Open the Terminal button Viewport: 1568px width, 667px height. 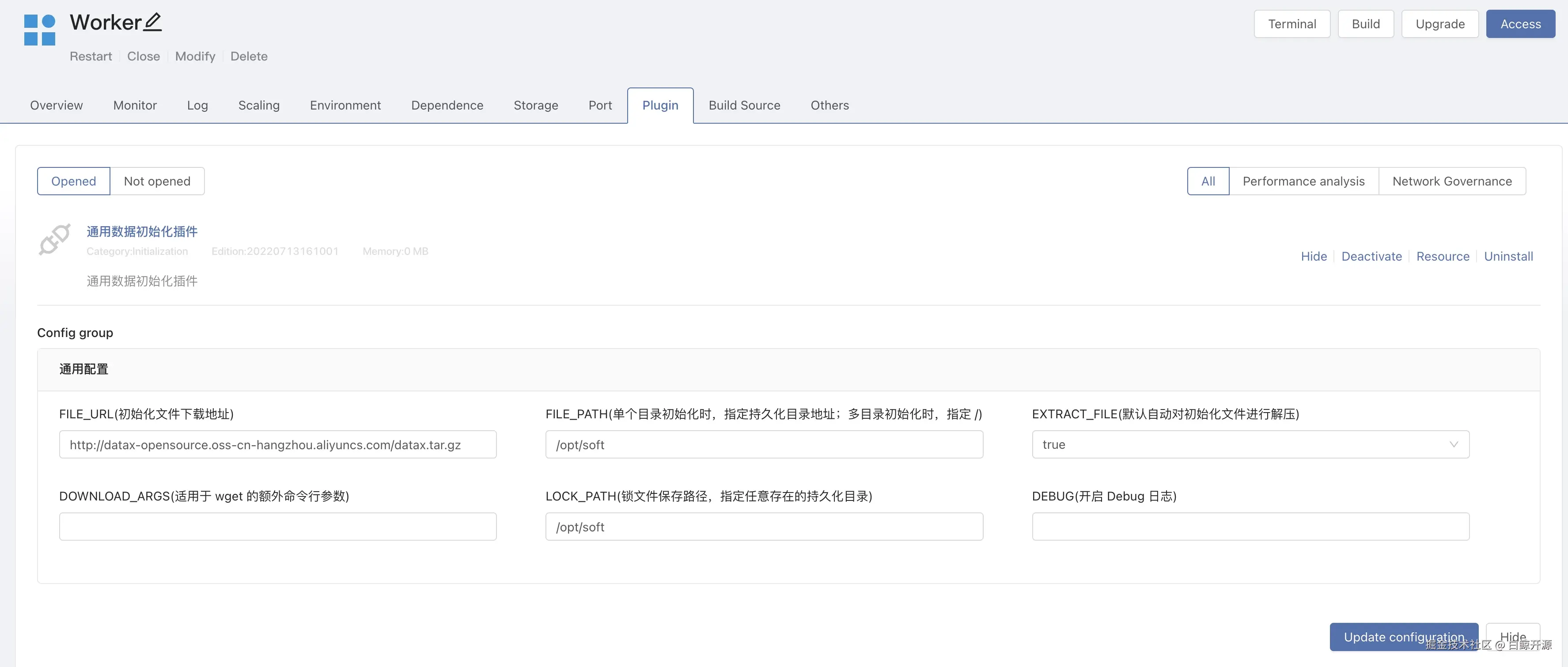tap(1292, 24)
